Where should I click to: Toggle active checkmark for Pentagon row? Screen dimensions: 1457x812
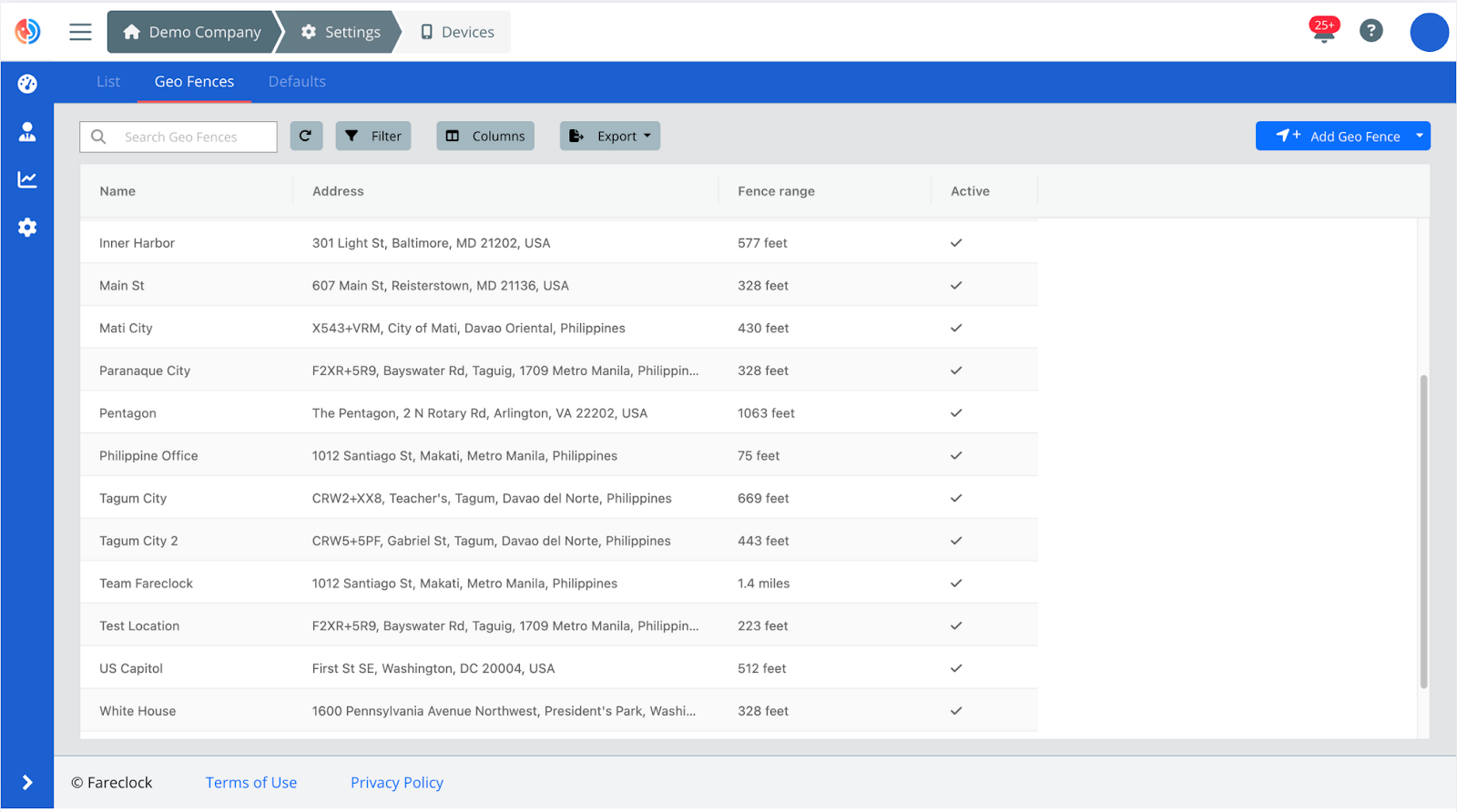click(955, 413)
